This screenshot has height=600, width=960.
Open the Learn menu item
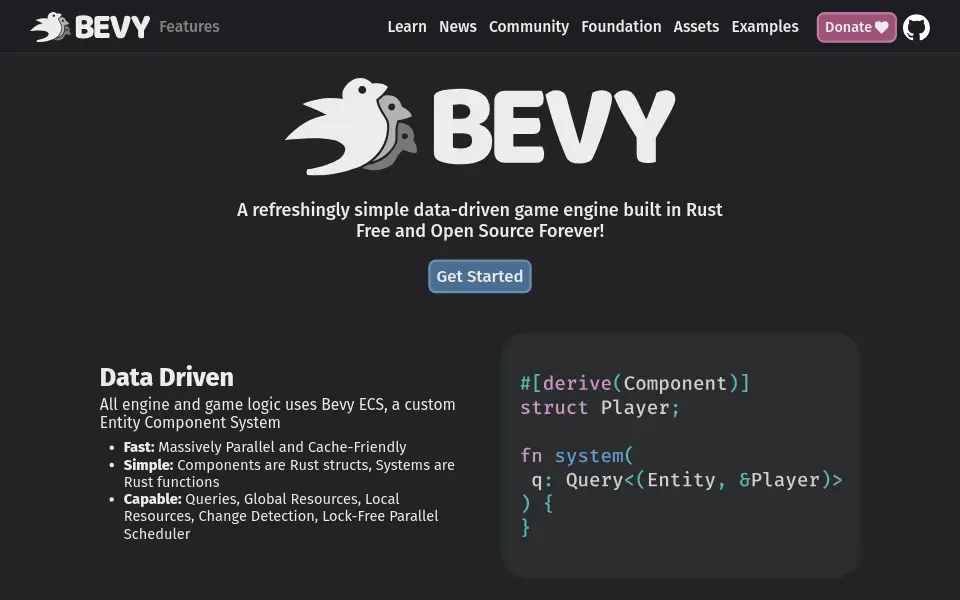pos(407,27)
